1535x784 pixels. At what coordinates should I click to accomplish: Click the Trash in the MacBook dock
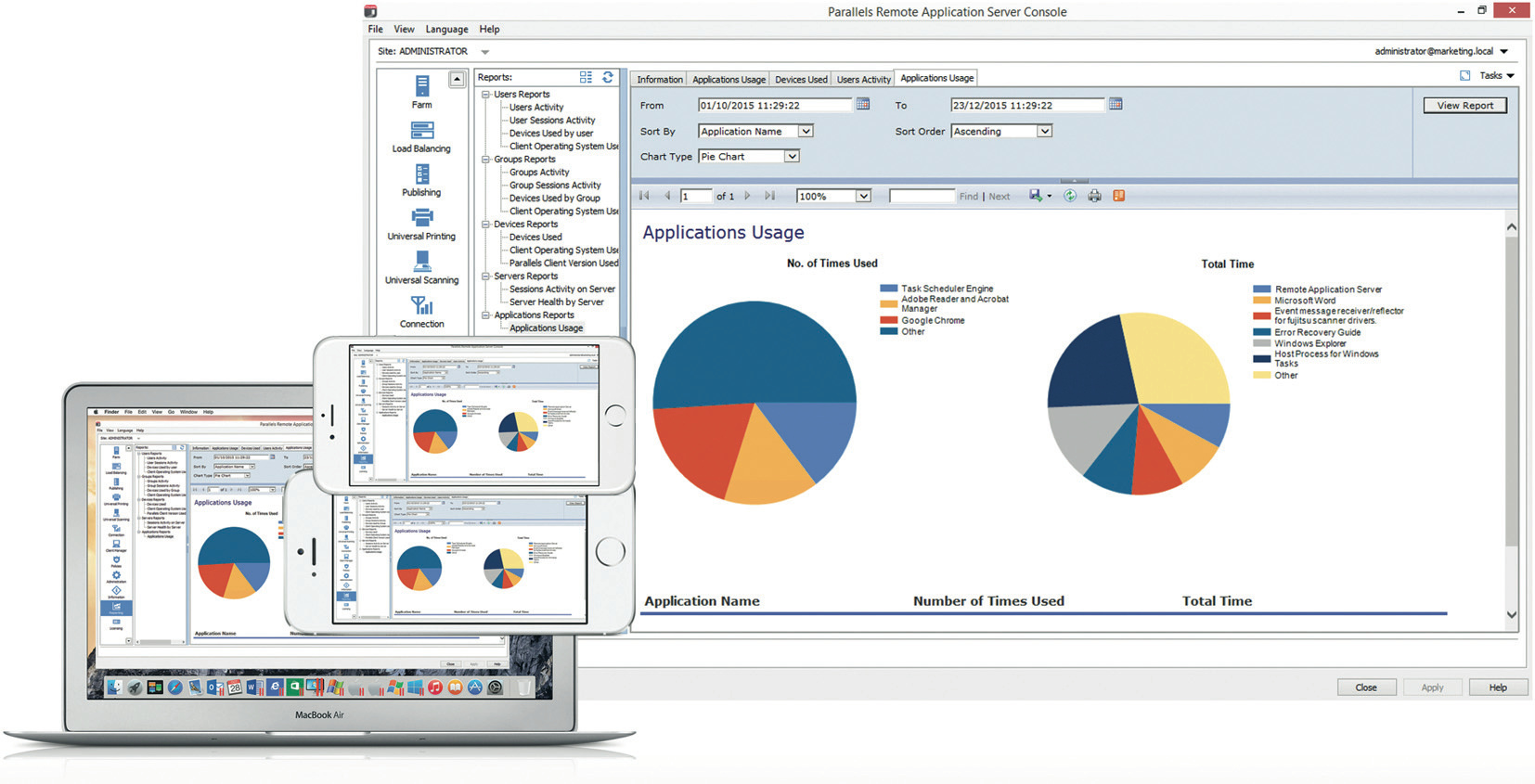(524, 688)
